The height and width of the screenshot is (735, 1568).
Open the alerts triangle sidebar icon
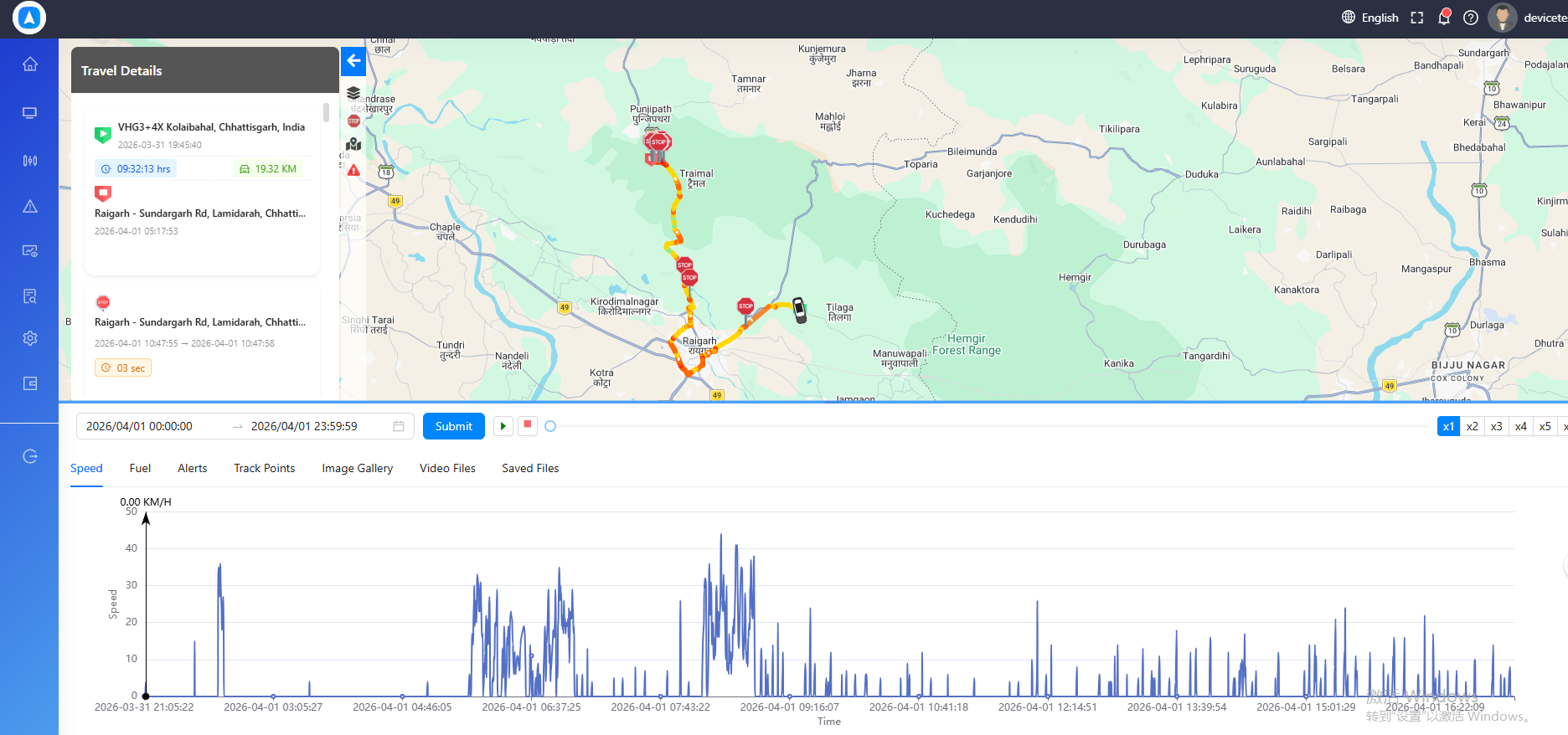pos(30,206)
